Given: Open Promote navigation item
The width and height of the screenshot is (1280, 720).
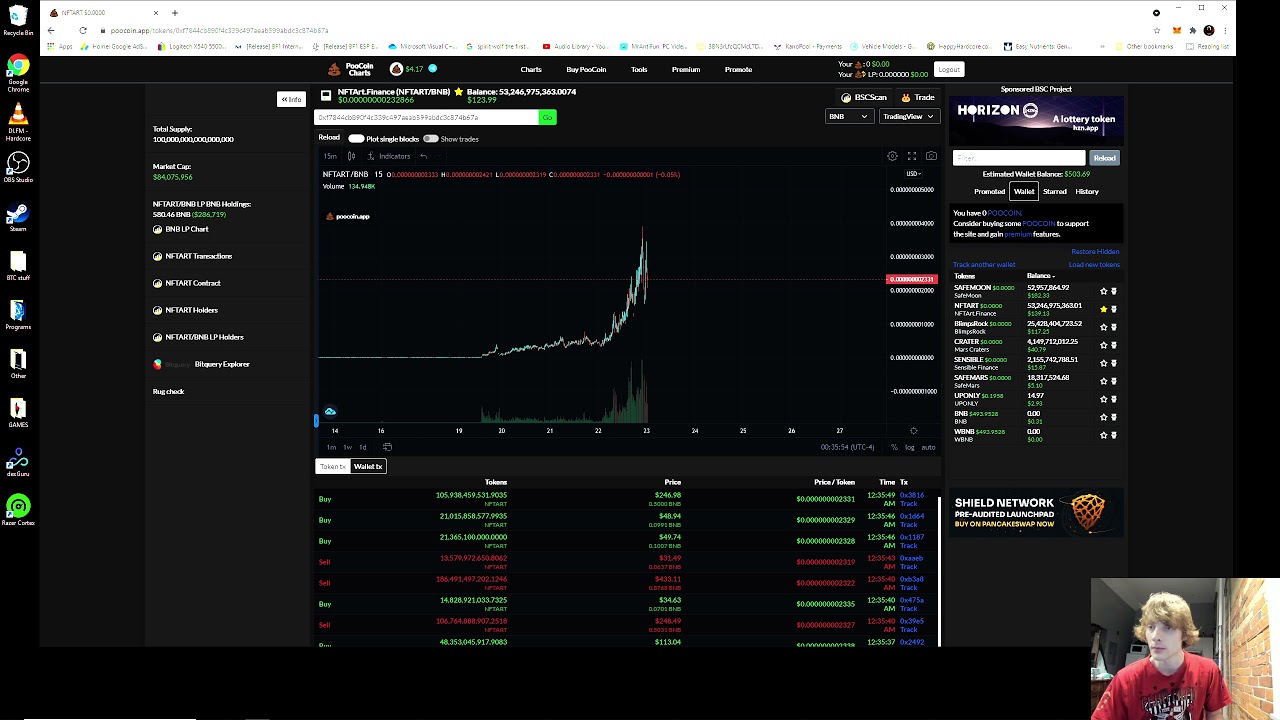Looking at the screenshot, I should 738,70.
